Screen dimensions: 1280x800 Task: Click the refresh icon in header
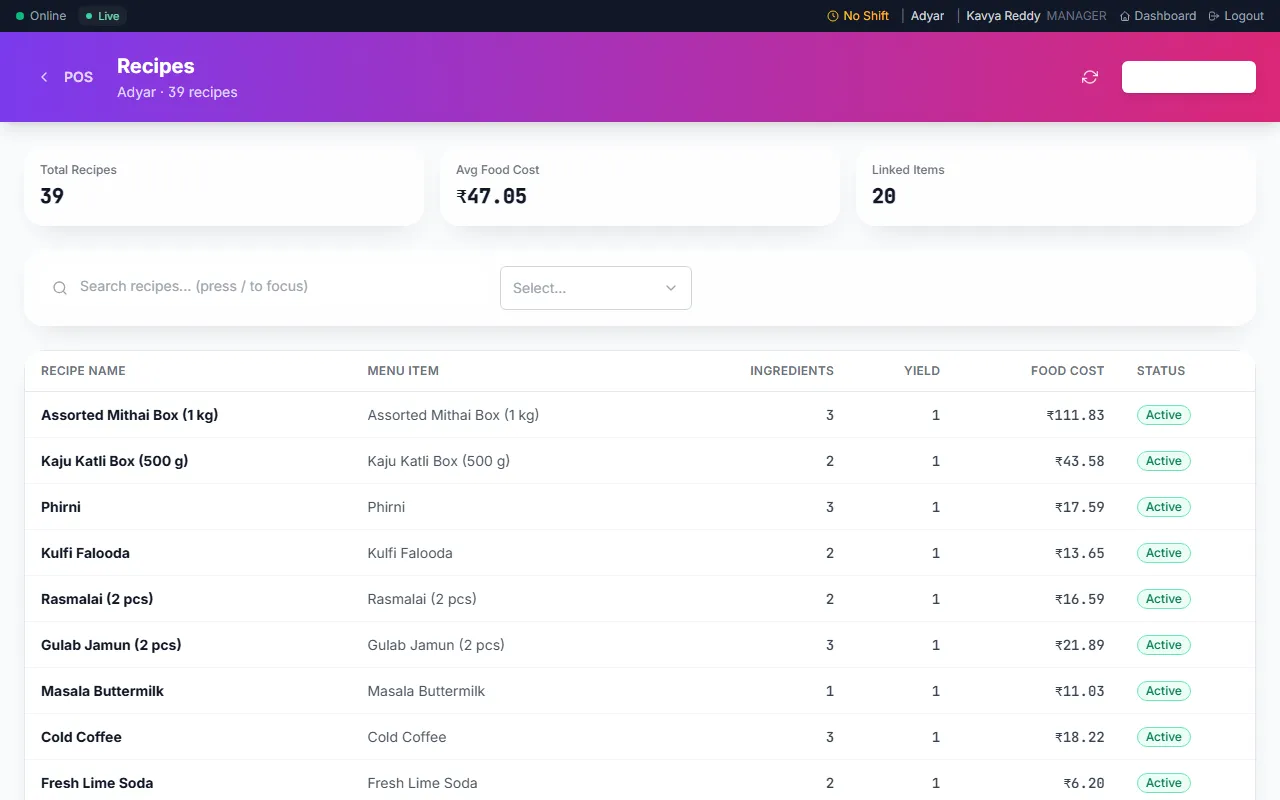(x=1090, y=77)
